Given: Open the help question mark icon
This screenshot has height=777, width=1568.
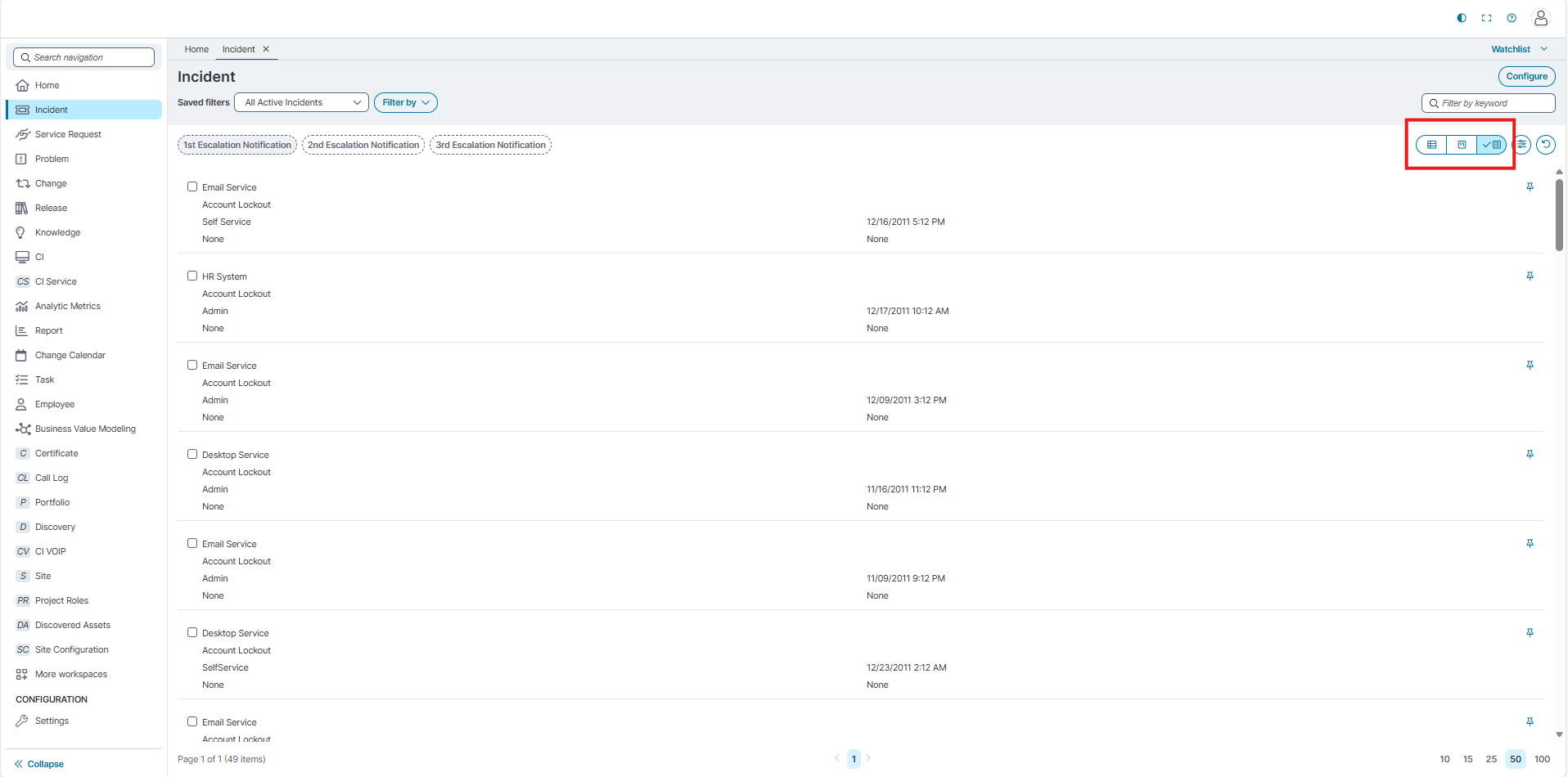Looking at the screenshot, I should [1512, 18].
